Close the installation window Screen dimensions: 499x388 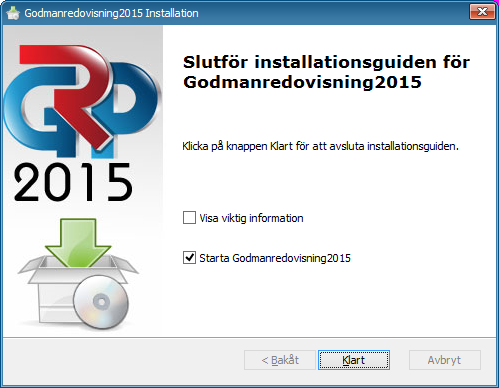[x=482, y=12]
